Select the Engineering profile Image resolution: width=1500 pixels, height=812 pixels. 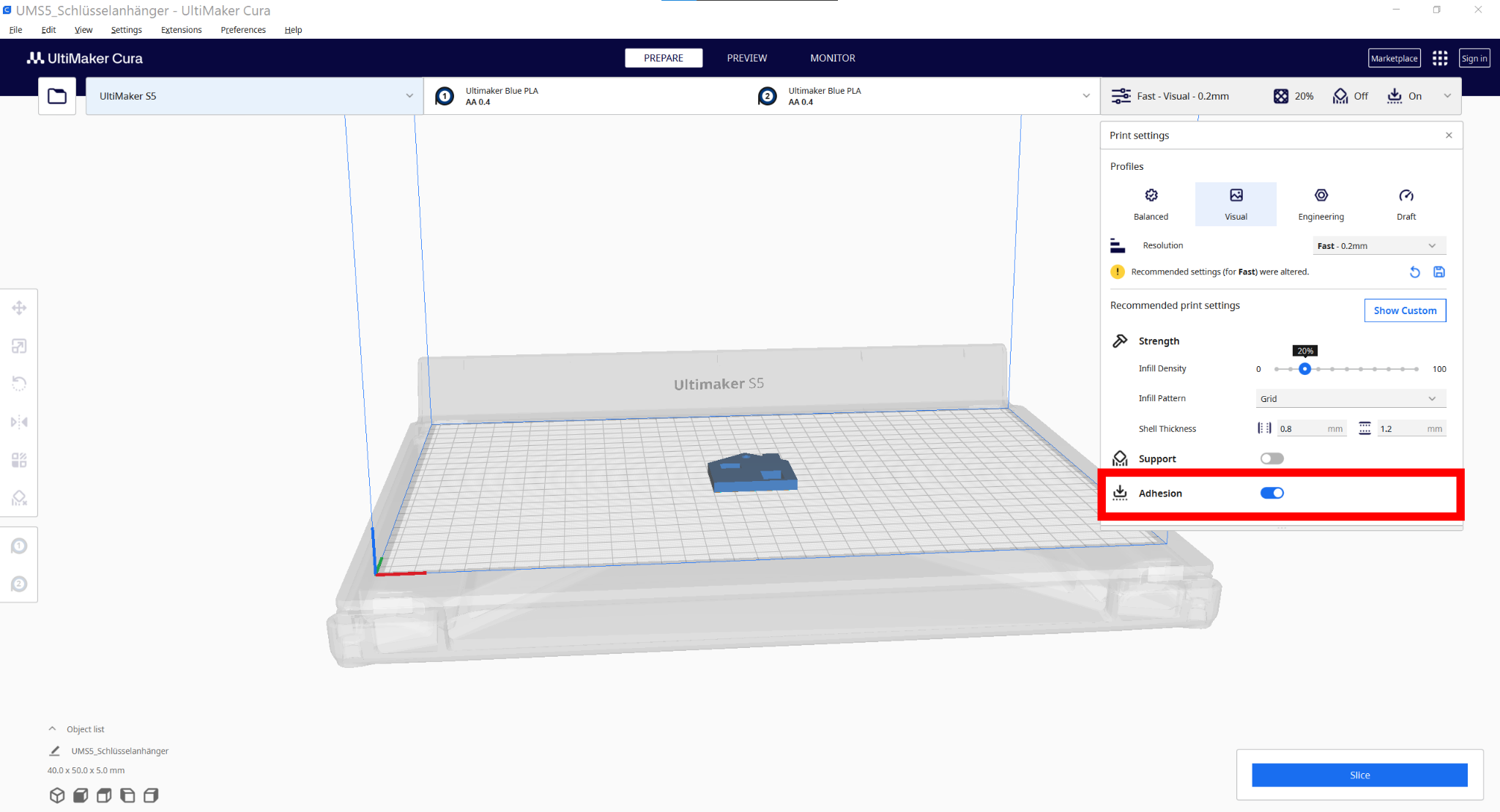coord(1321,204)
